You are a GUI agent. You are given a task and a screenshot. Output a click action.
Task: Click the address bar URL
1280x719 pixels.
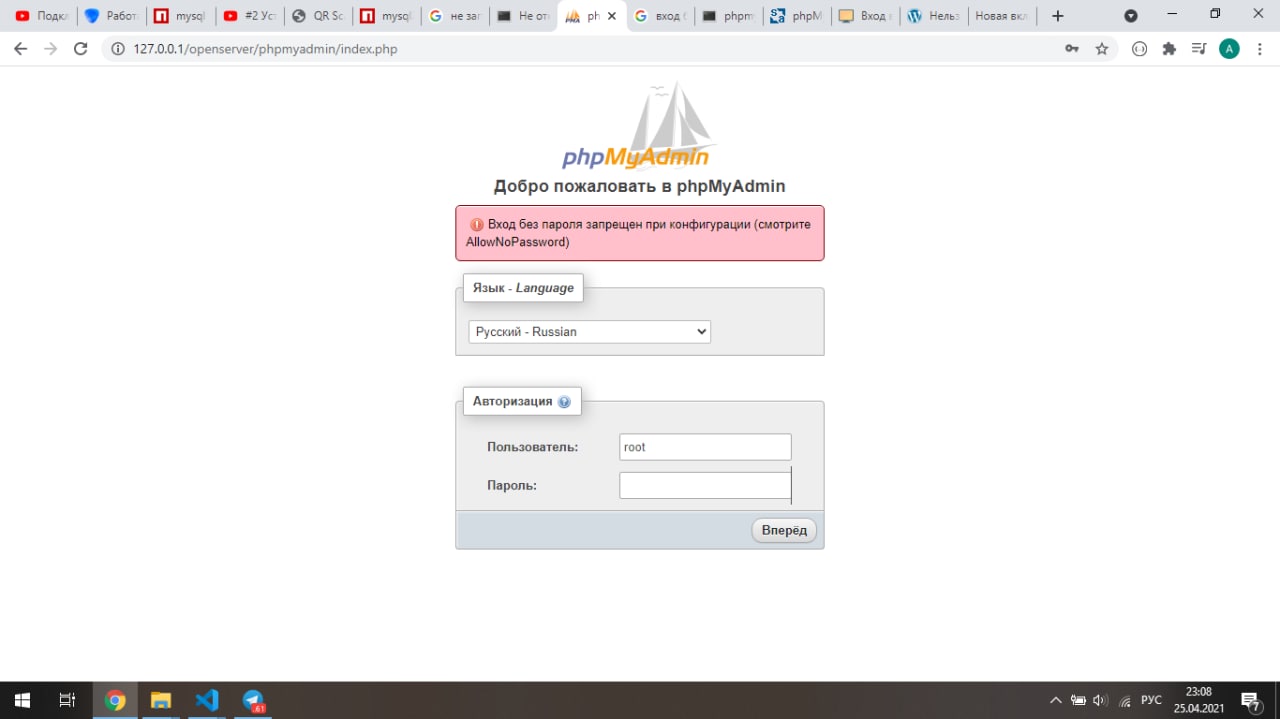point(265,48)
